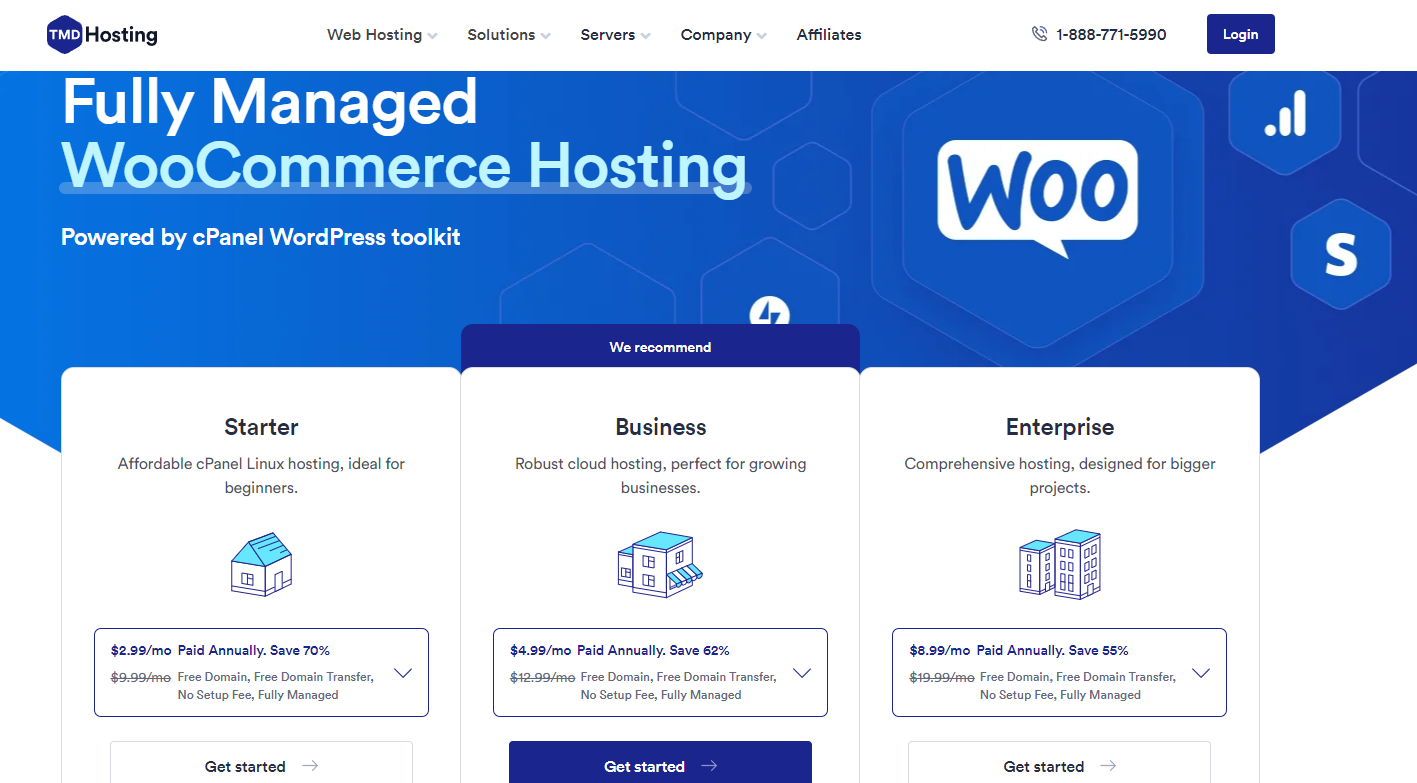Click the Starter plan heading
This screenshot has height=783, width=1417.
click(x=261, y=427)
